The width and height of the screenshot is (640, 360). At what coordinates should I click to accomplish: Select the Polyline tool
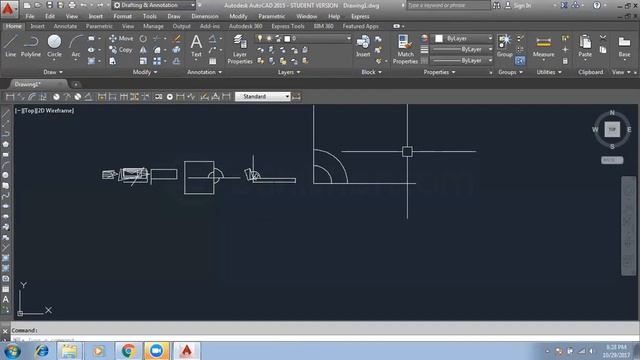coord(31,45)
